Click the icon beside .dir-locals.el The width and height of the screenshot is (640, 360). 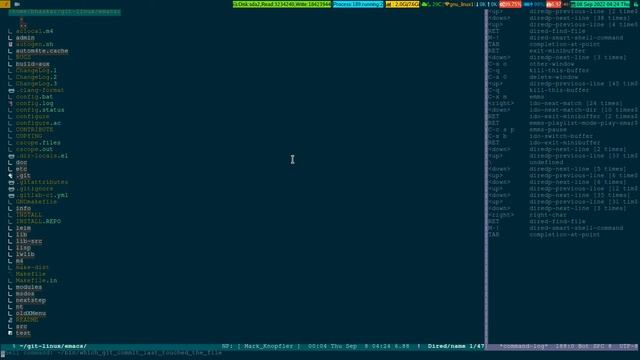point(11,156)
